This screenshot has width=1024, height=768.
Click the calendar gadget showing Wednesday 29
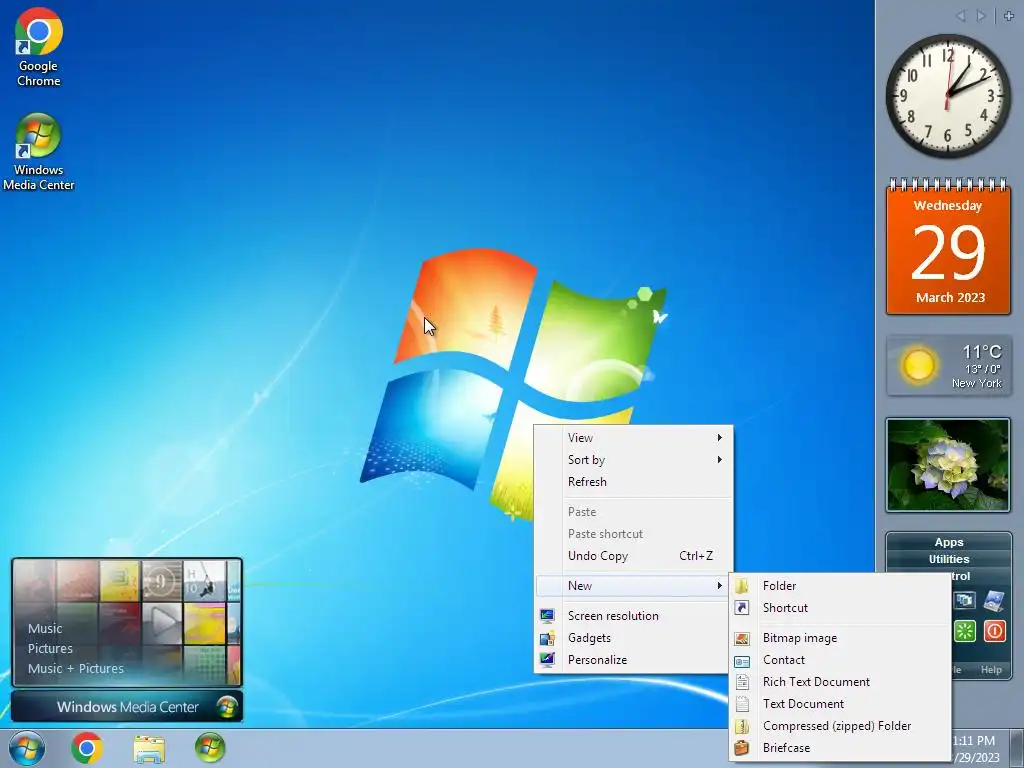(x=948, y=247)
